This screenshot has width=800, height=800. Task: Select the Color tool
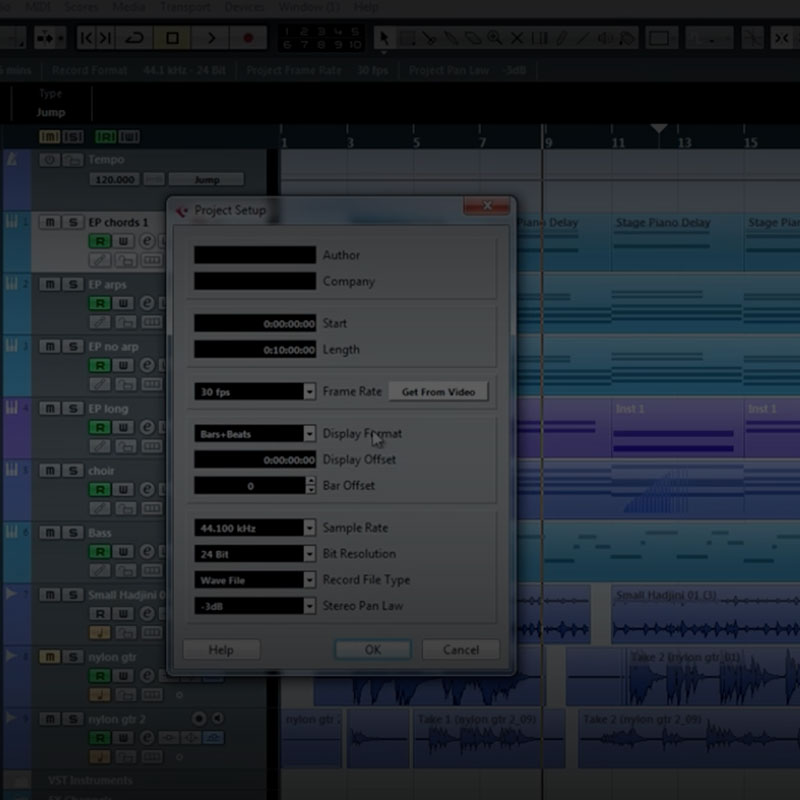(x=627, y=38)
